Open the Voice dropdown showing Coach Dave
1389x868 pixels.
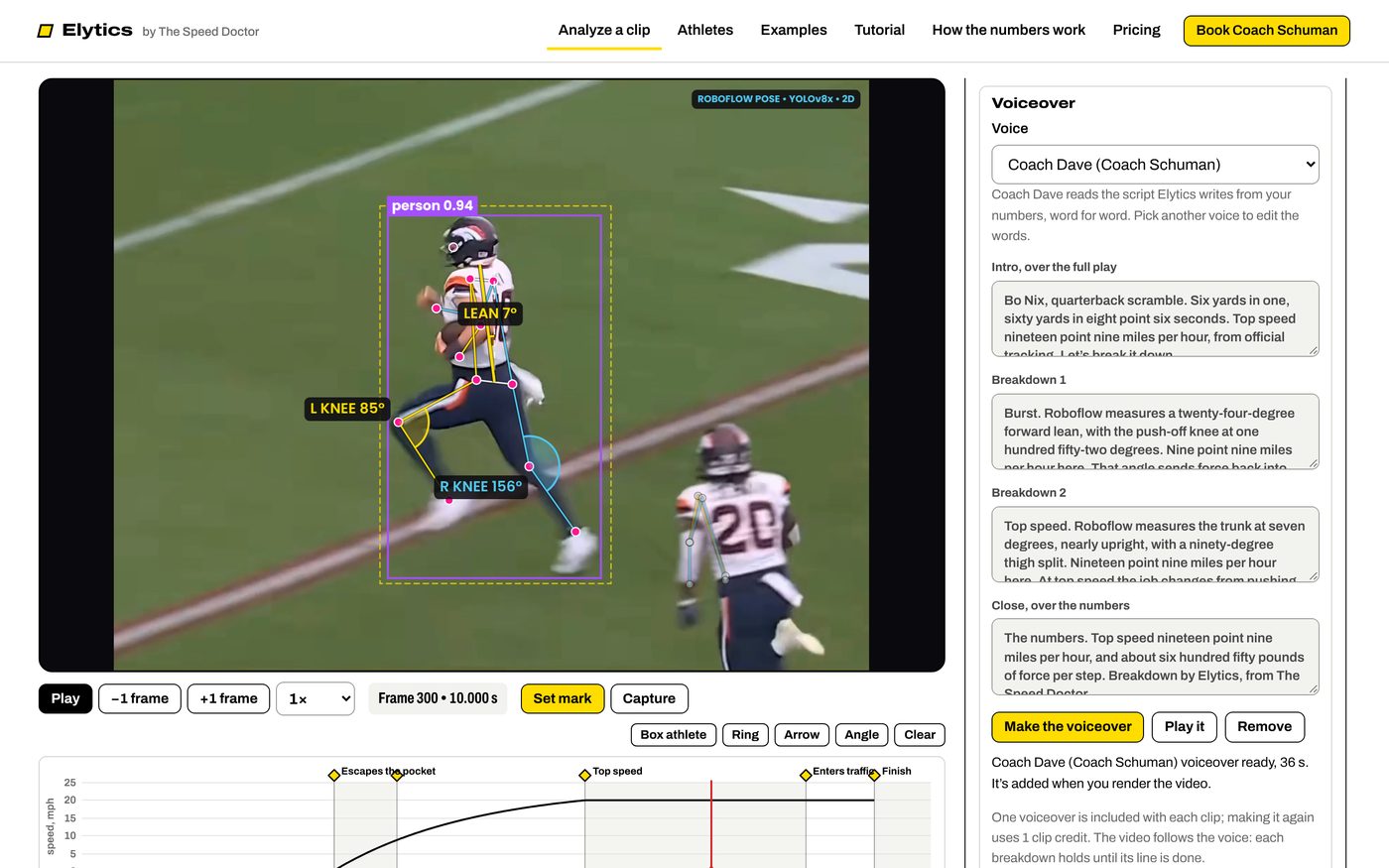pos(1155,165)
